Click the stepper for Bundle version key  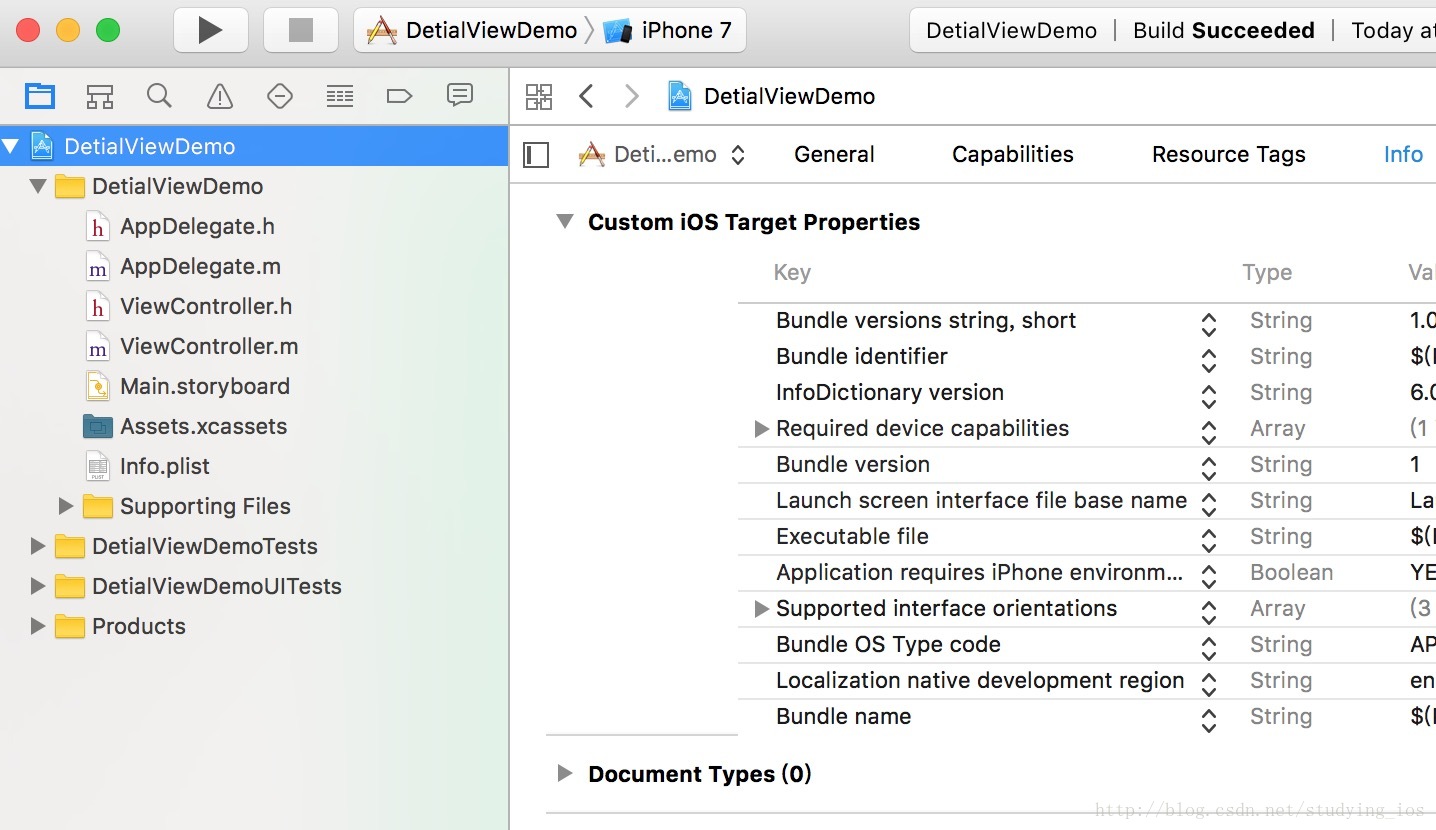(x=1209, y=468)
